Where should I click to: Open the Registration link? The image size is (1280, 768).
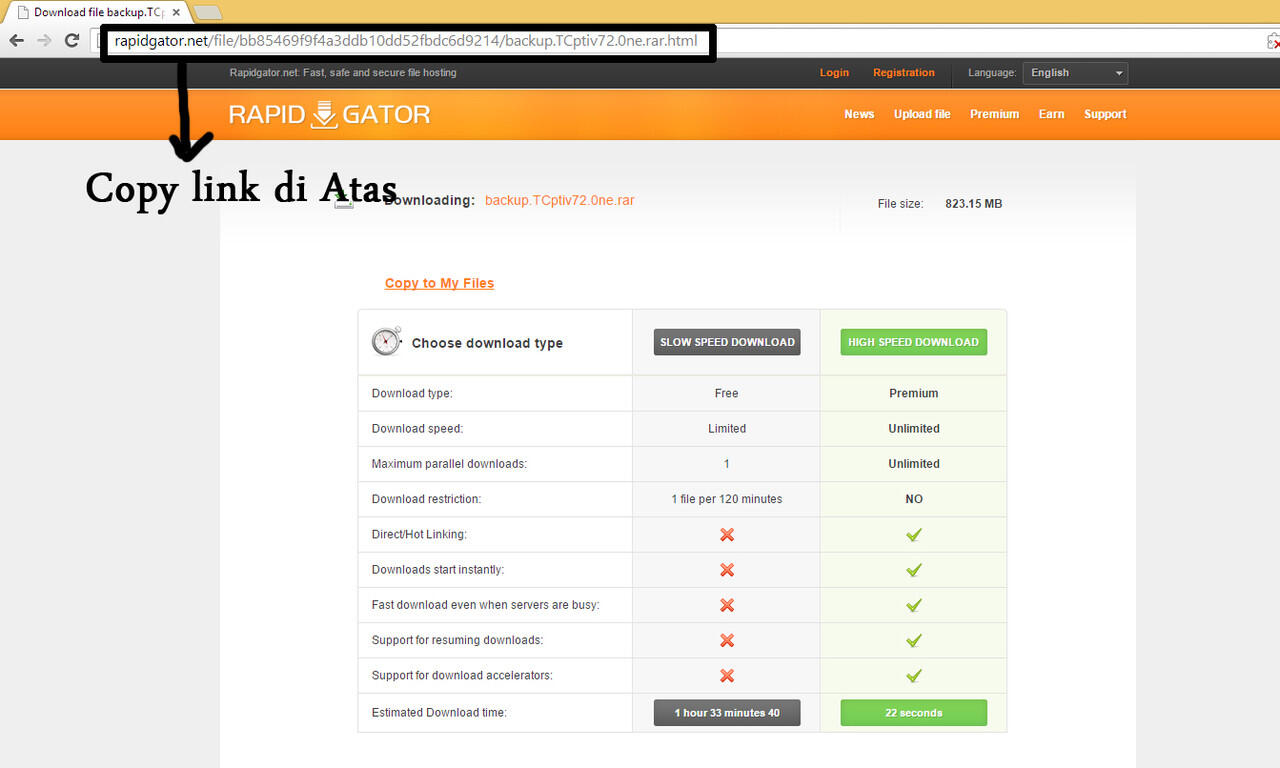pyautogui.click(x=904, y=73)
